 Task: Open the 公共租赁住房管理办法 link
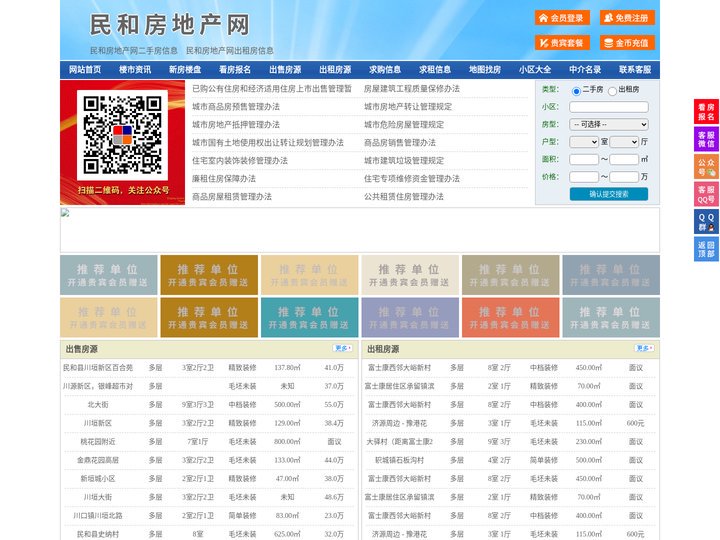(404, 197)
